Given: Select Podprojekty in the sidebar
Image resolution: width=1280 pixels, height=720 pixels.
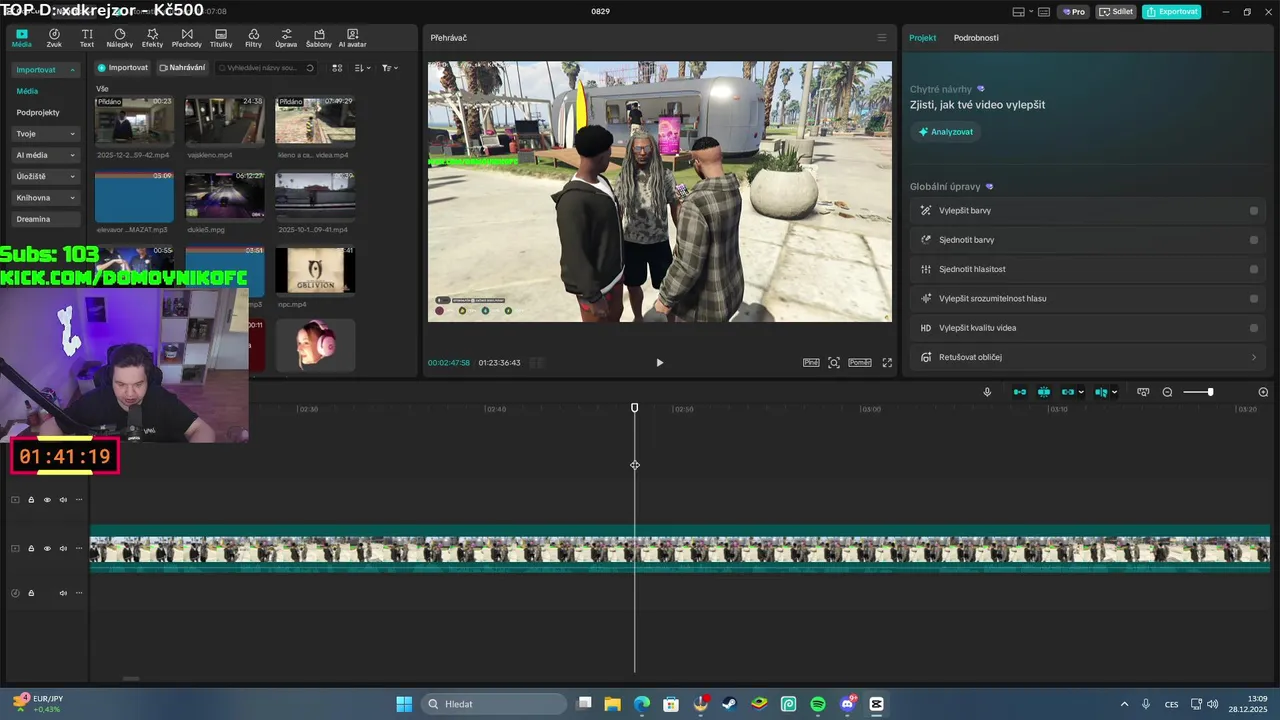Looking at the screenshot, I should pos(38,113).
